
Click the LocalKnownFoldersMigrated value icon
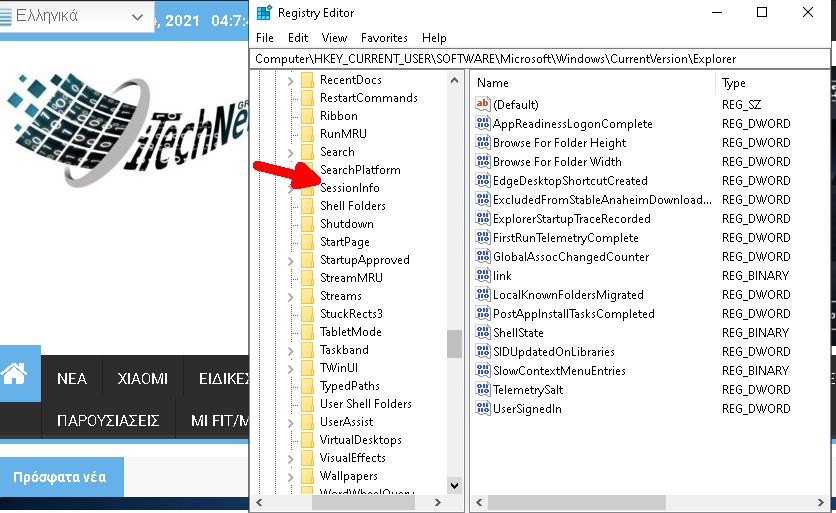pos(483,294)
